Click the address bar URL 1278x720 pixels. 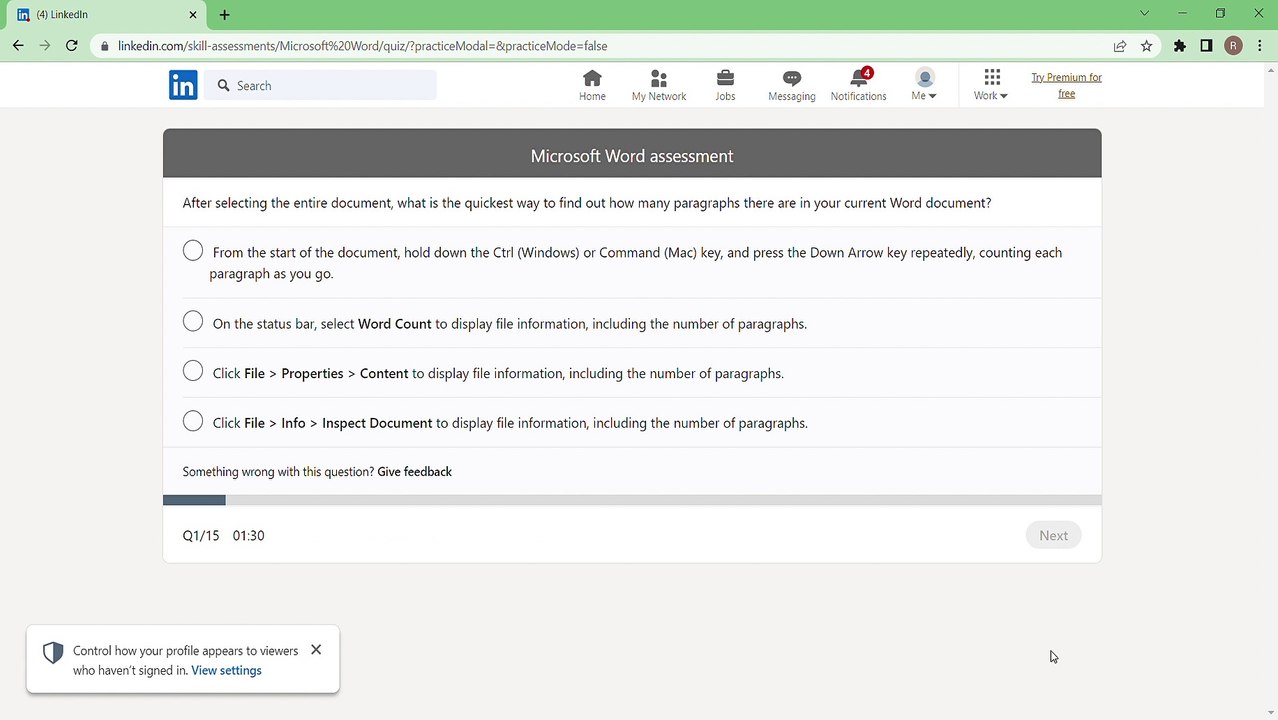(362, 46)
